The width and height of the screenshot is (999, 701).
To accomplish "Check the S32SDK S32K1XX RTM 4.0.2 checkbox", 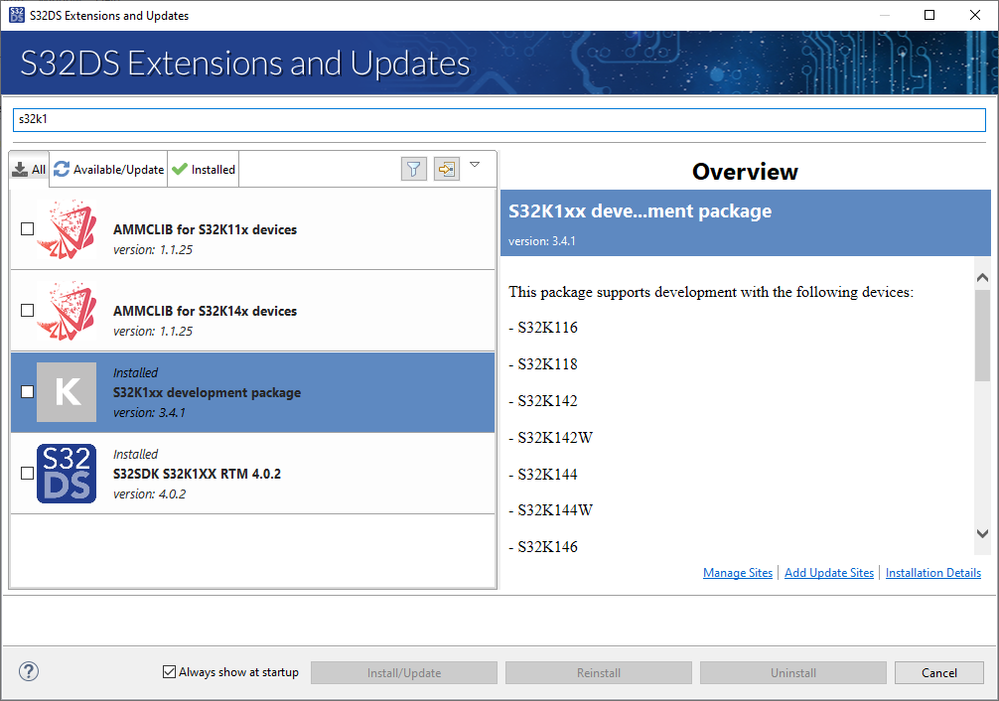I will 27,473.
